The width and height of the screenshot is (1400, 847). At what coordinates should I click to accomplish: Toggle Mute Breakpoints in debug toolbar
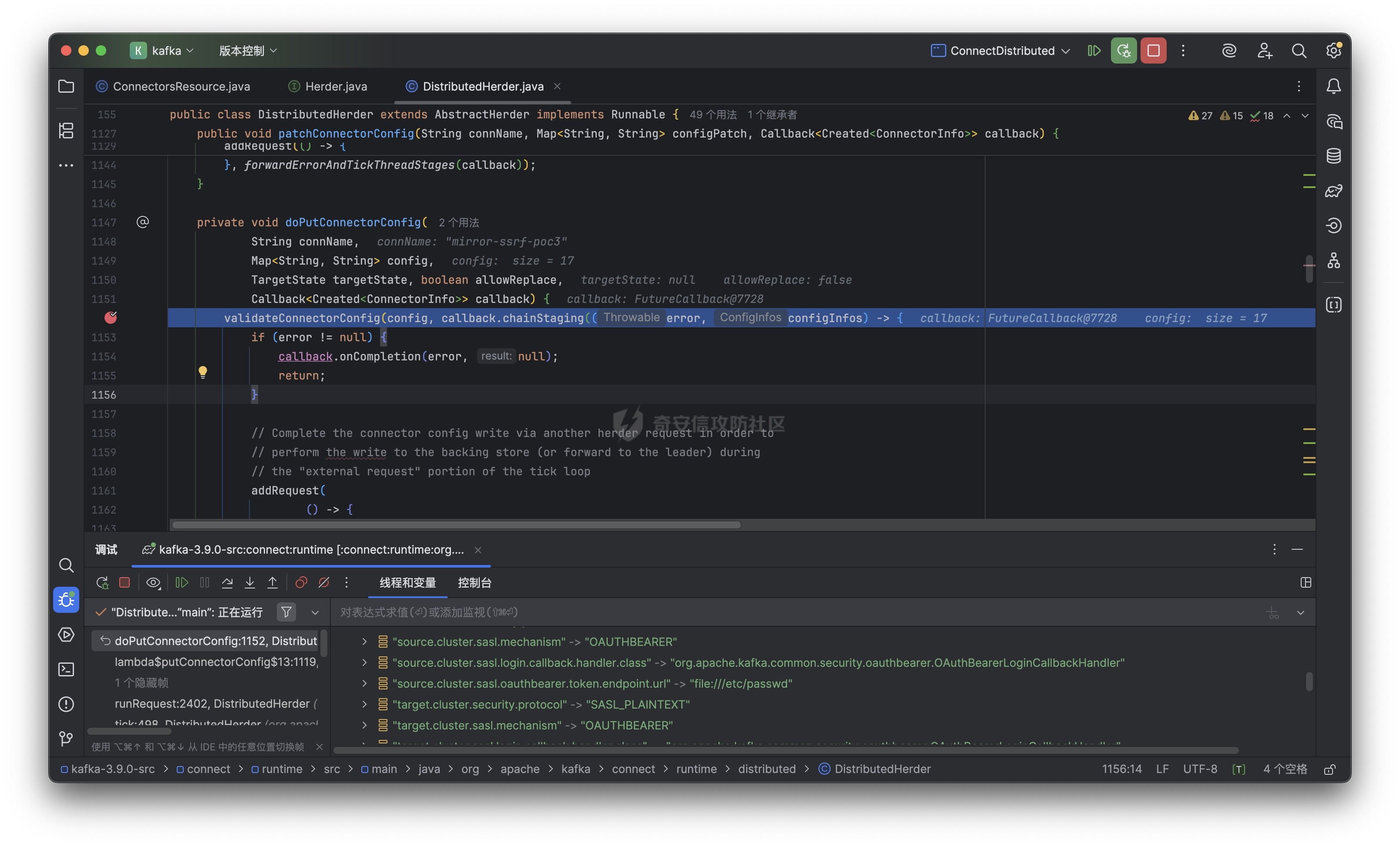click(324, 582)
